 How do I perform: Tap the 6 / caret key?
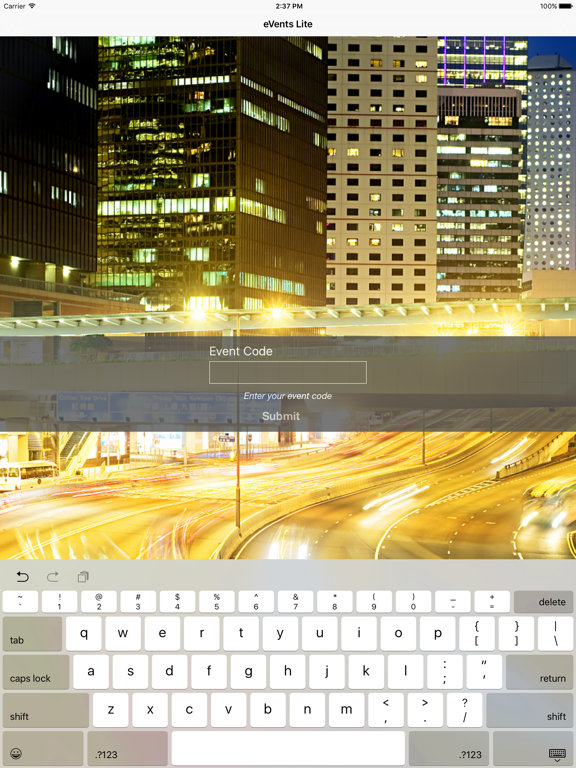coord(256,601)
